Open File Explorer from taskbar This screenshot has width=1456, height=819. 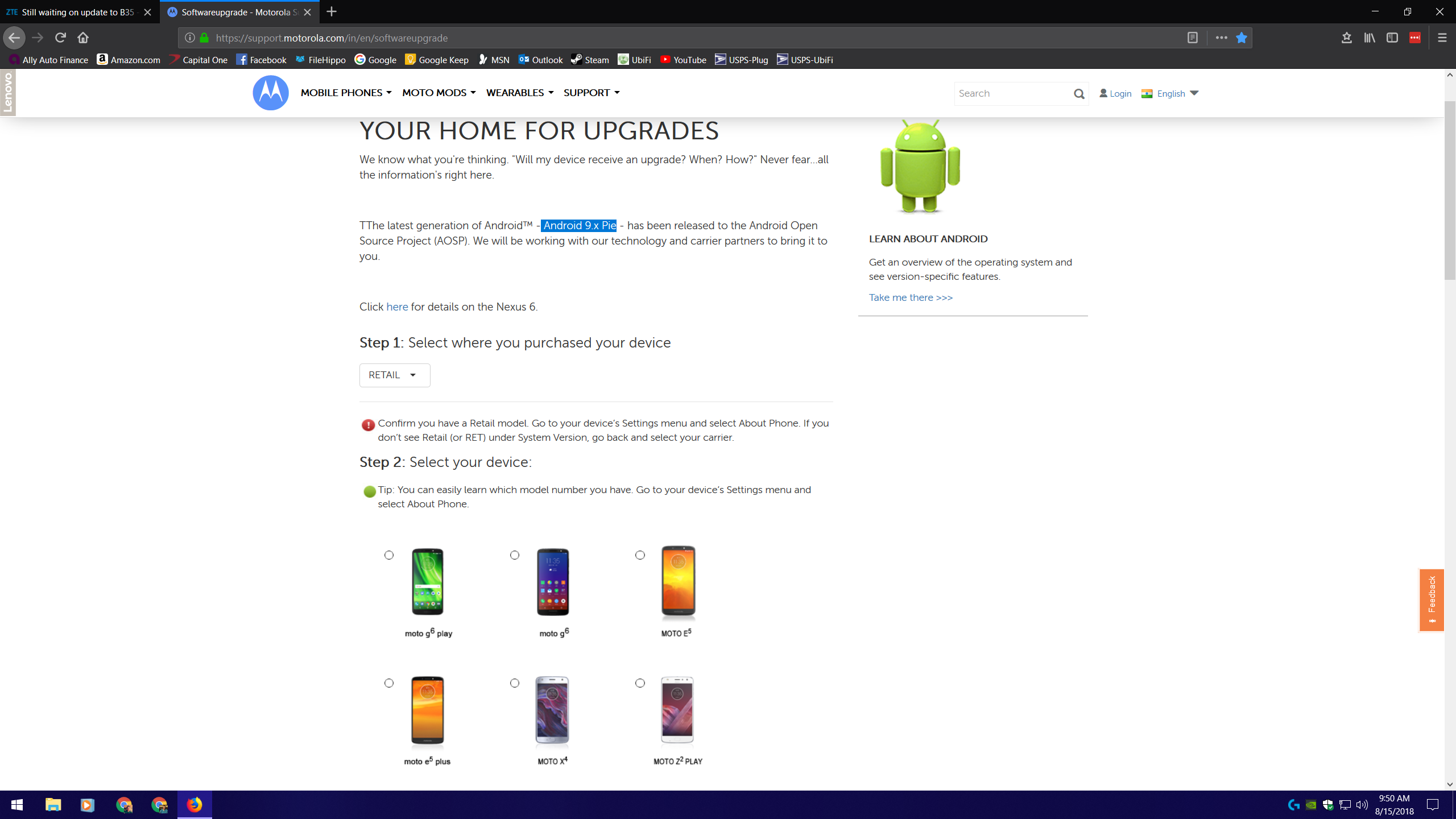click(x=53, y=805)
